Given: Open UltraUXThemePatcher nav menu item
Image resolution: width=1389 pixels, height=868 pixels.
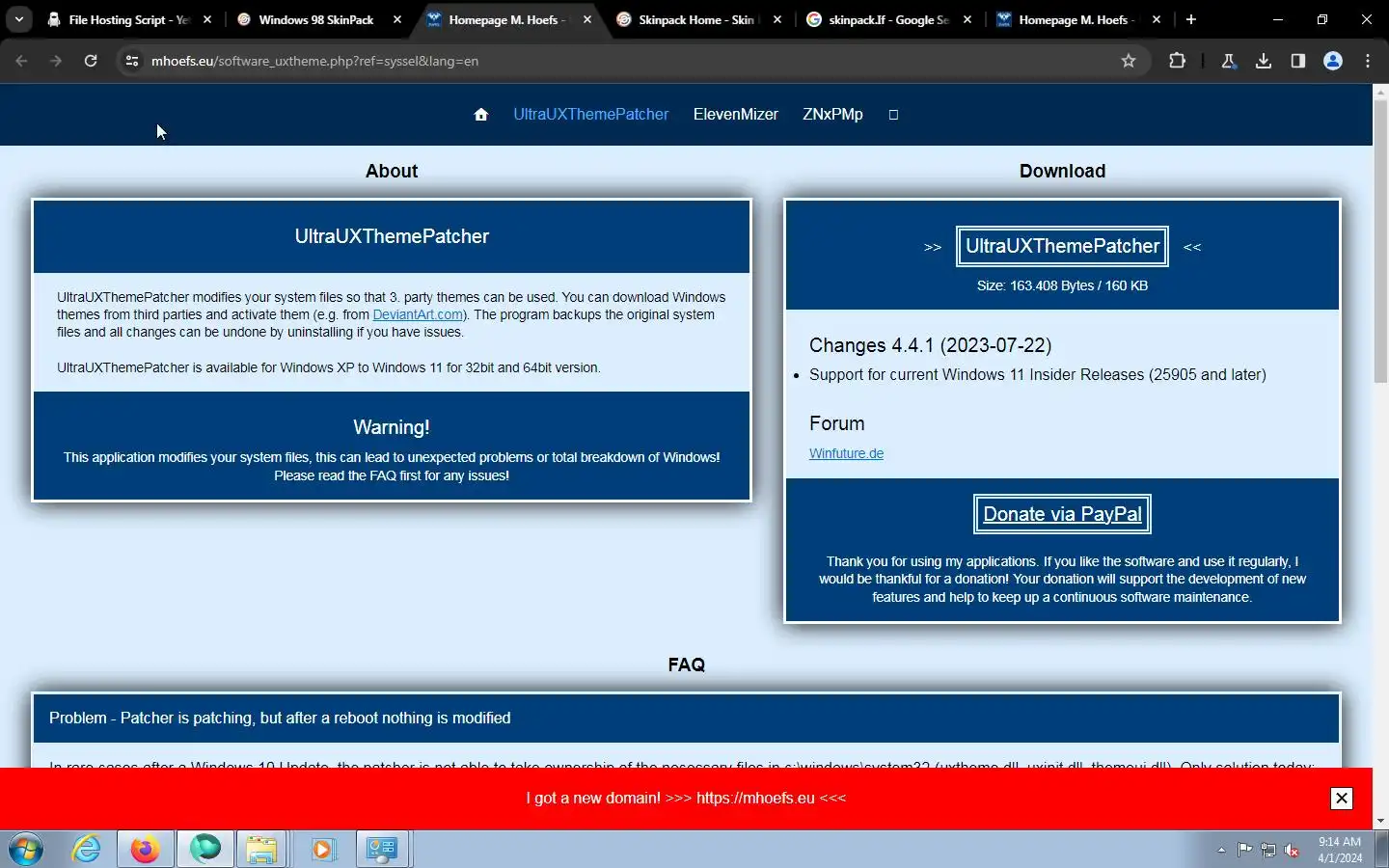Looking at the screenshot, I should 590,114.
